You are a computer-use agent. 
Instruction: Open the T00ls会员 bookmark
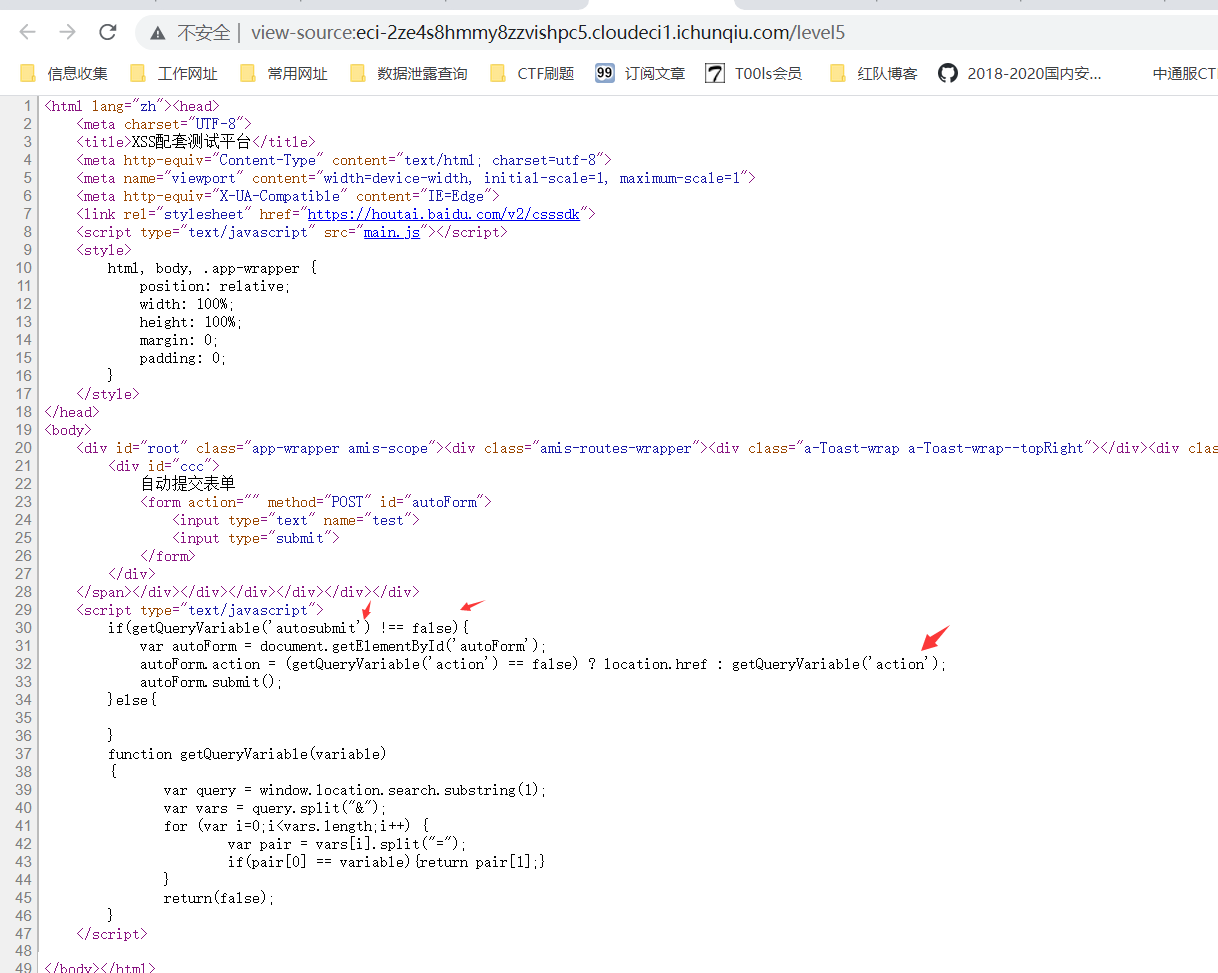753,73
